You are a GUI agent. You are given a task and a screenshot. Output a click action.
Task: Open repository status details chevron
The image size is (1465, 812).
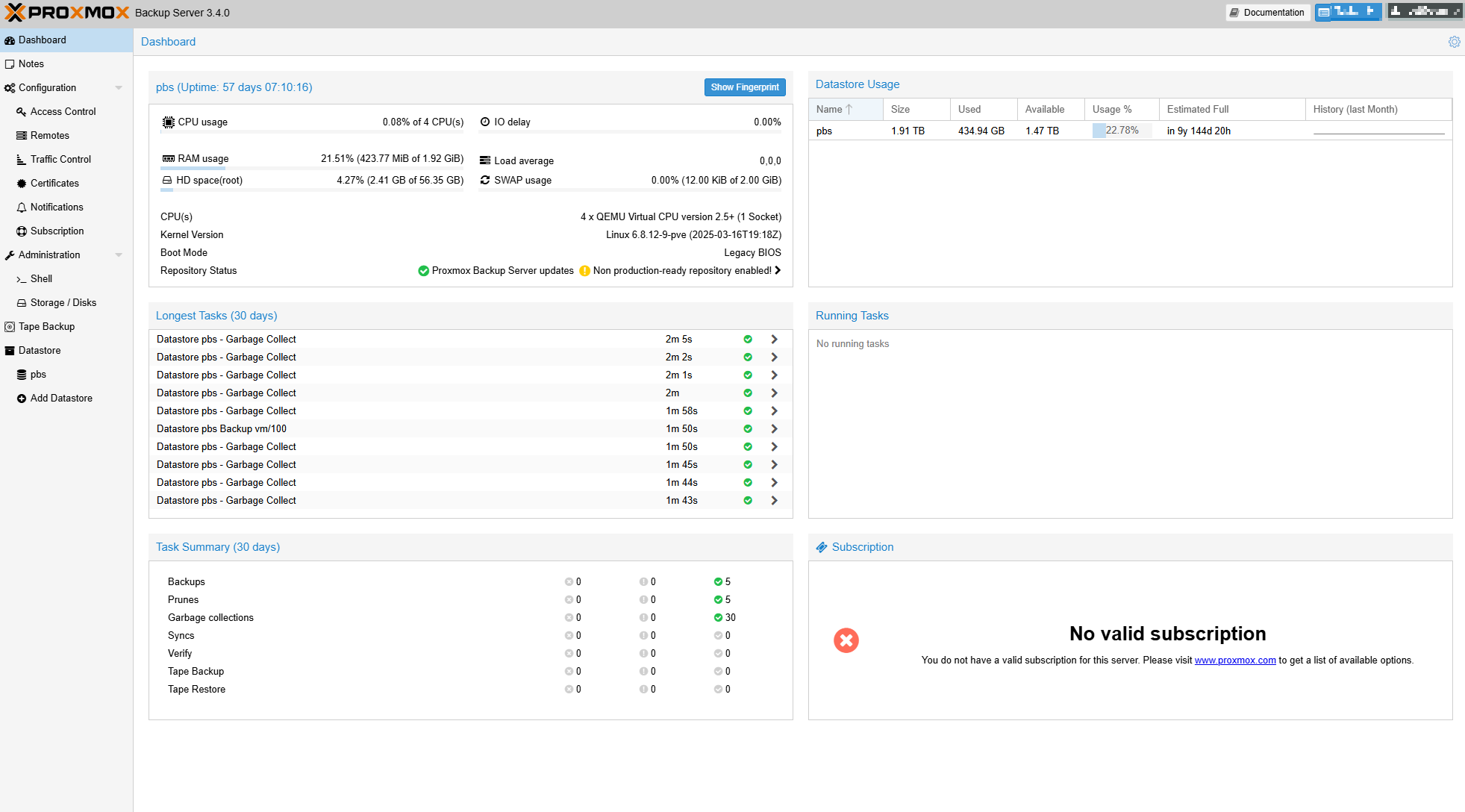778,271
